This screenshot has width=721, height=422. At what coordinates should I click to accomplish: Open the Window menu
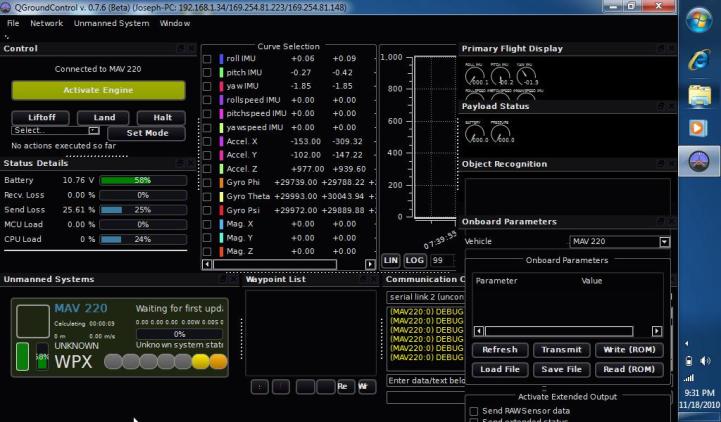175,23
